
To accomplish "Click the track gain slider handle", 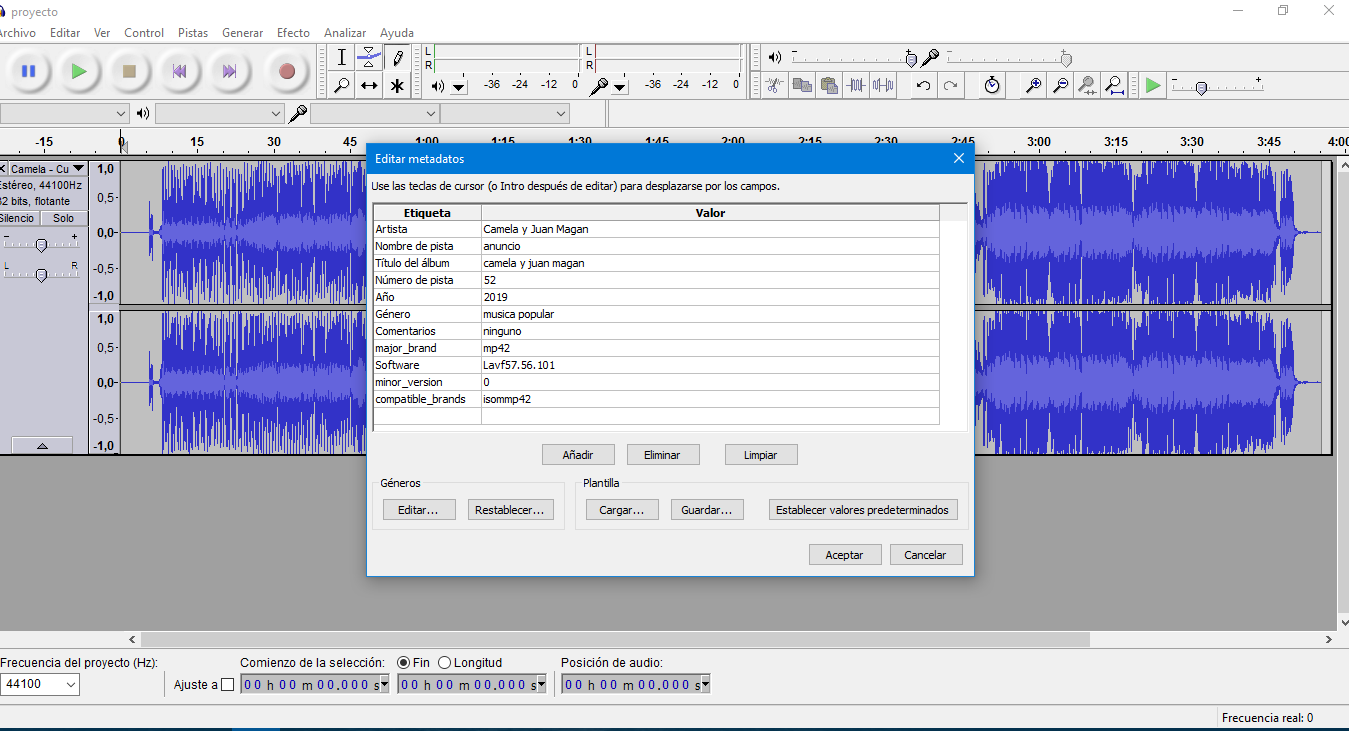I will pos(41,245).
